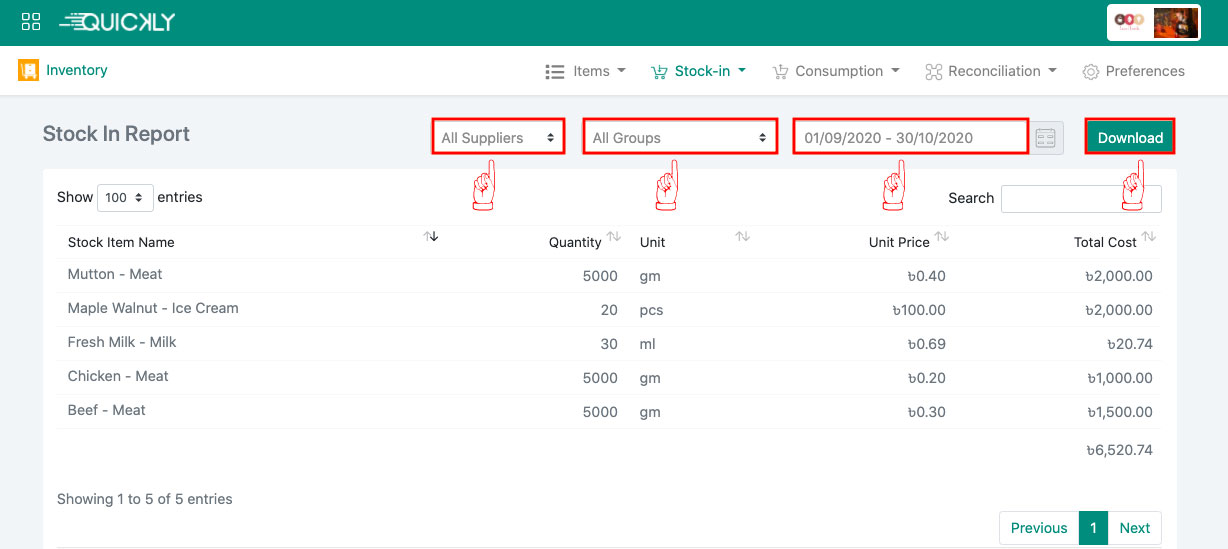
Task: Click the calendar icon beside date range
Action: pyautogui.click(x=1047, y=138)
